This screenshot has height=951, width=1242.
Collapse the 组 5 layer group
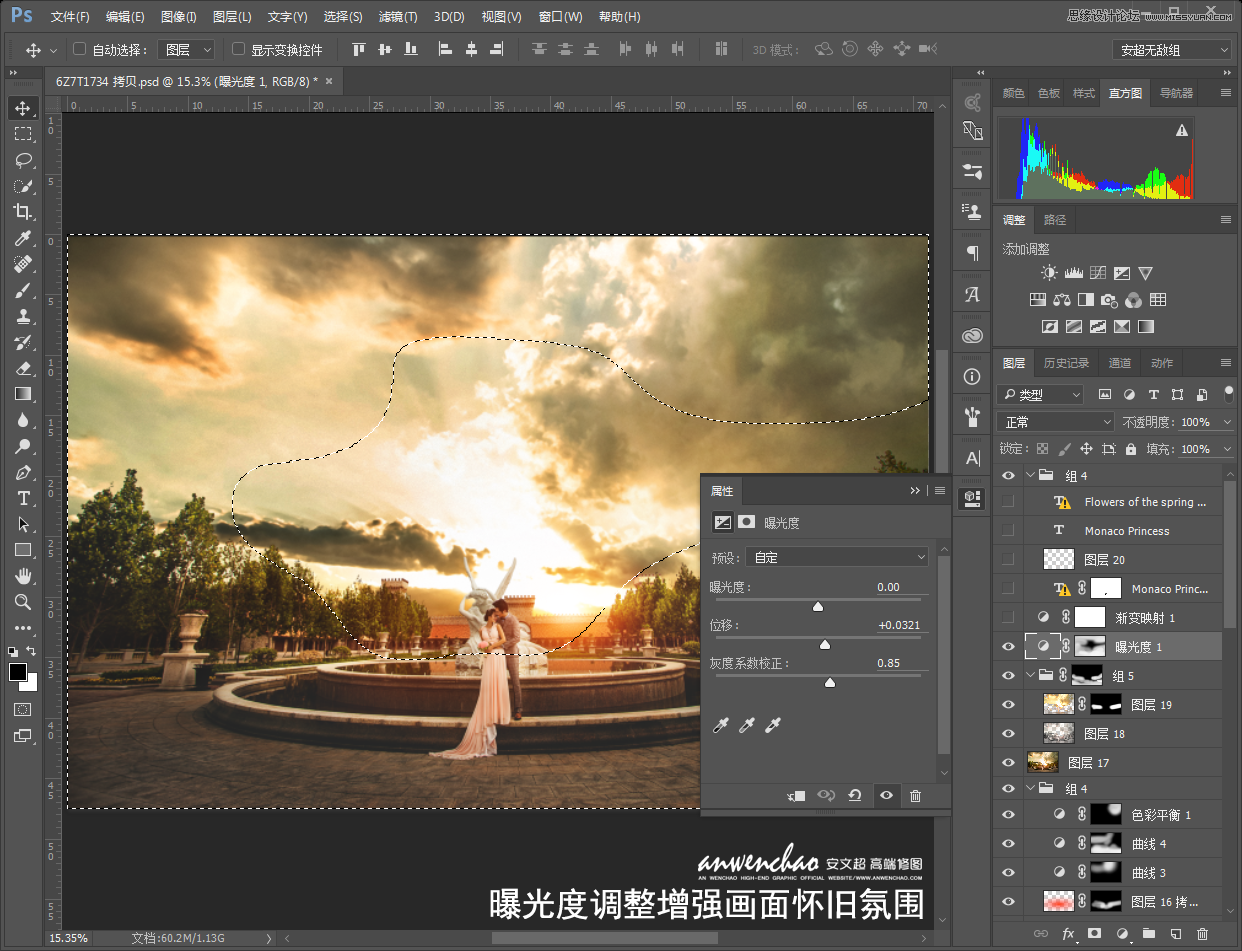(x=1031, y=676)
